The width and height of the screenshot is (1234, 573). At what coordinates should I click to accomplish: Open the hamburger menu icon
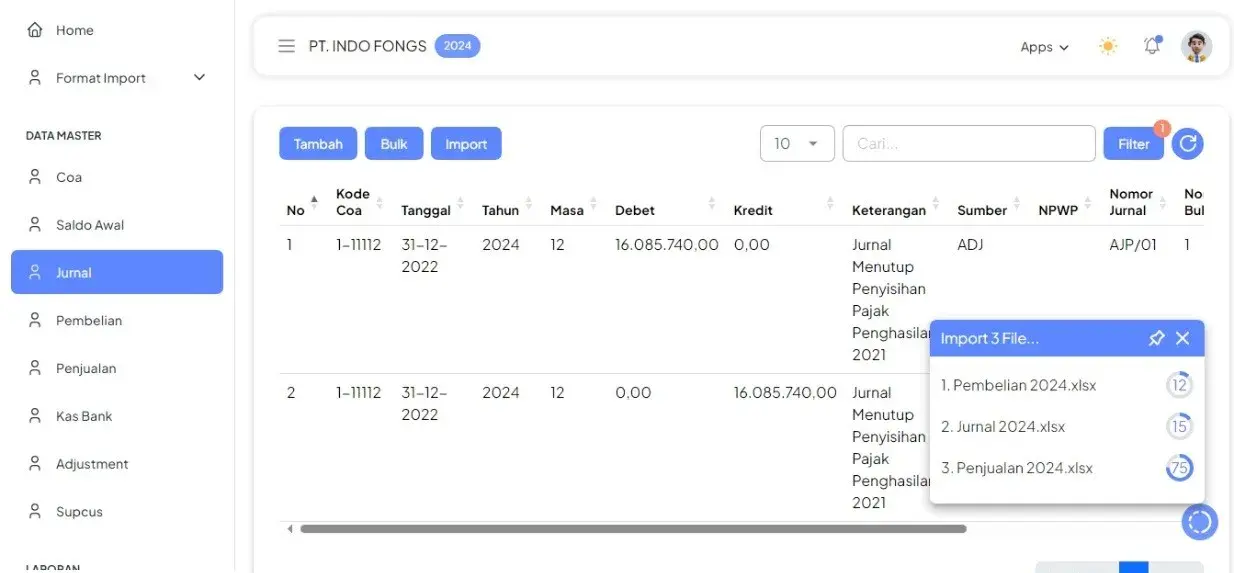point(287,46)
